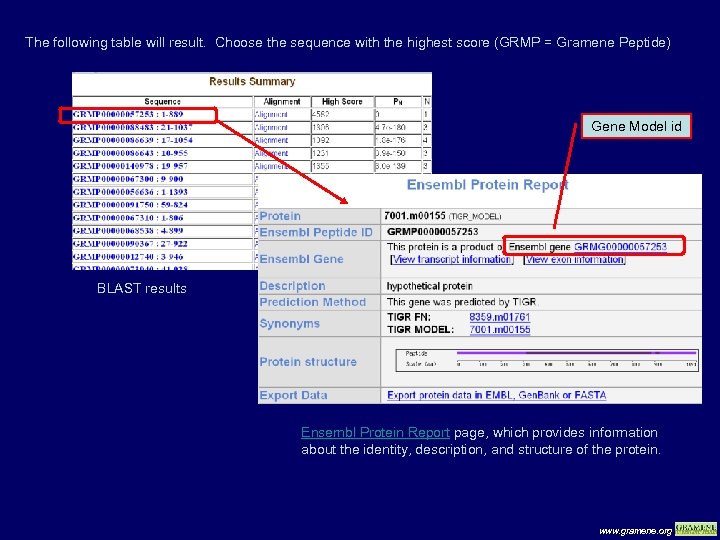The width and height of the screenshot is (720, 540).
Task: Open TIGR MODEL synonym 7001.m00155 link
Action: coord(500,329)
